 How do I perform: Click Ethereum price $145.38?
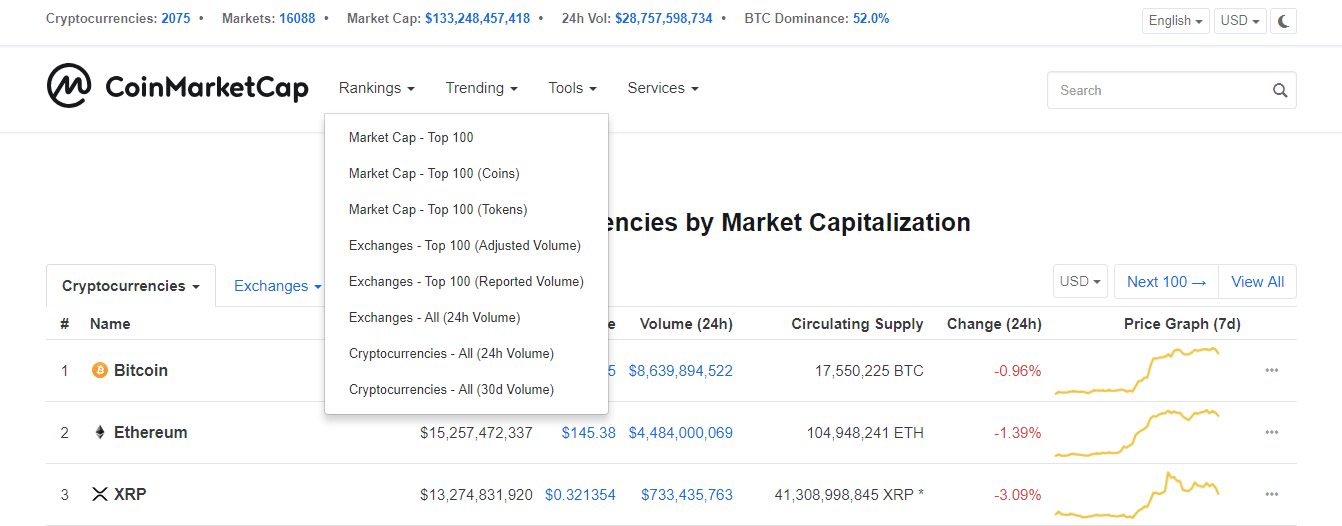pos(588,432)
